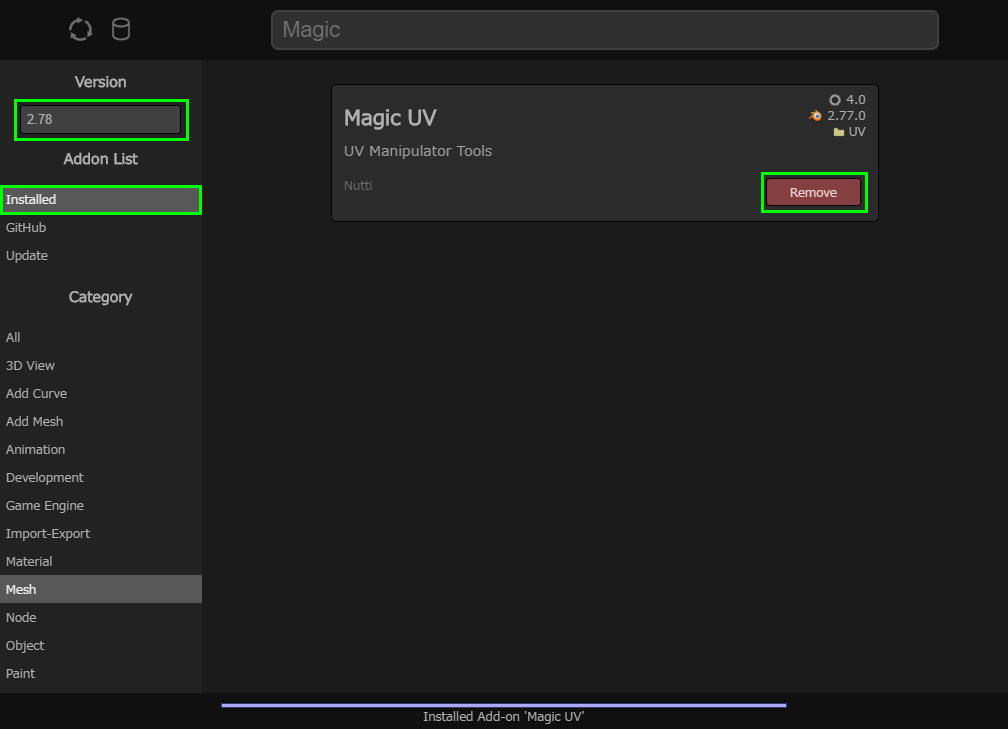
Task: Select the Add Curve category
Action: coord(101,393)
